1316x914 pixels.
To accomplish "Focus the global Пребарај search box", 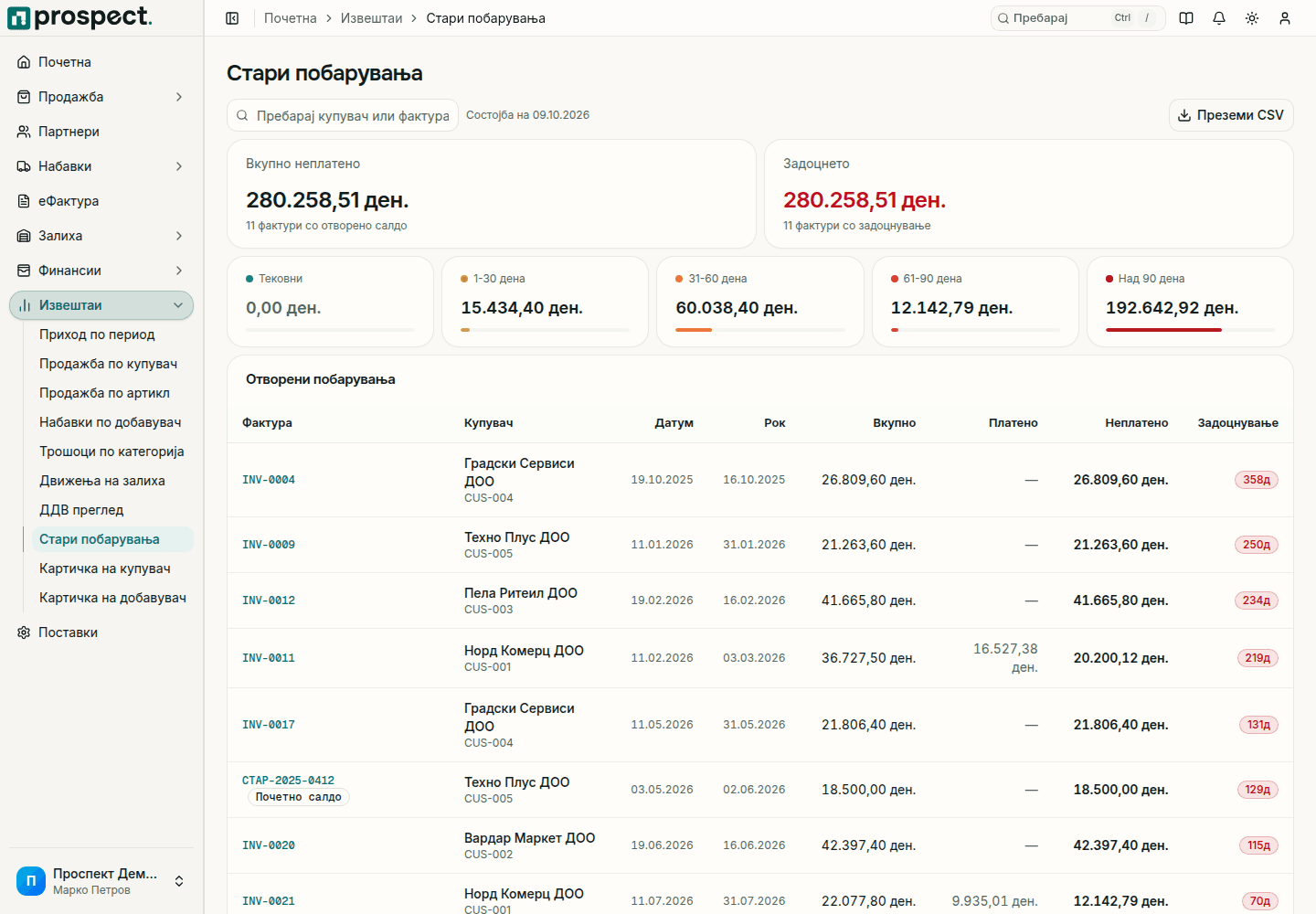I will click(1078, 18).
